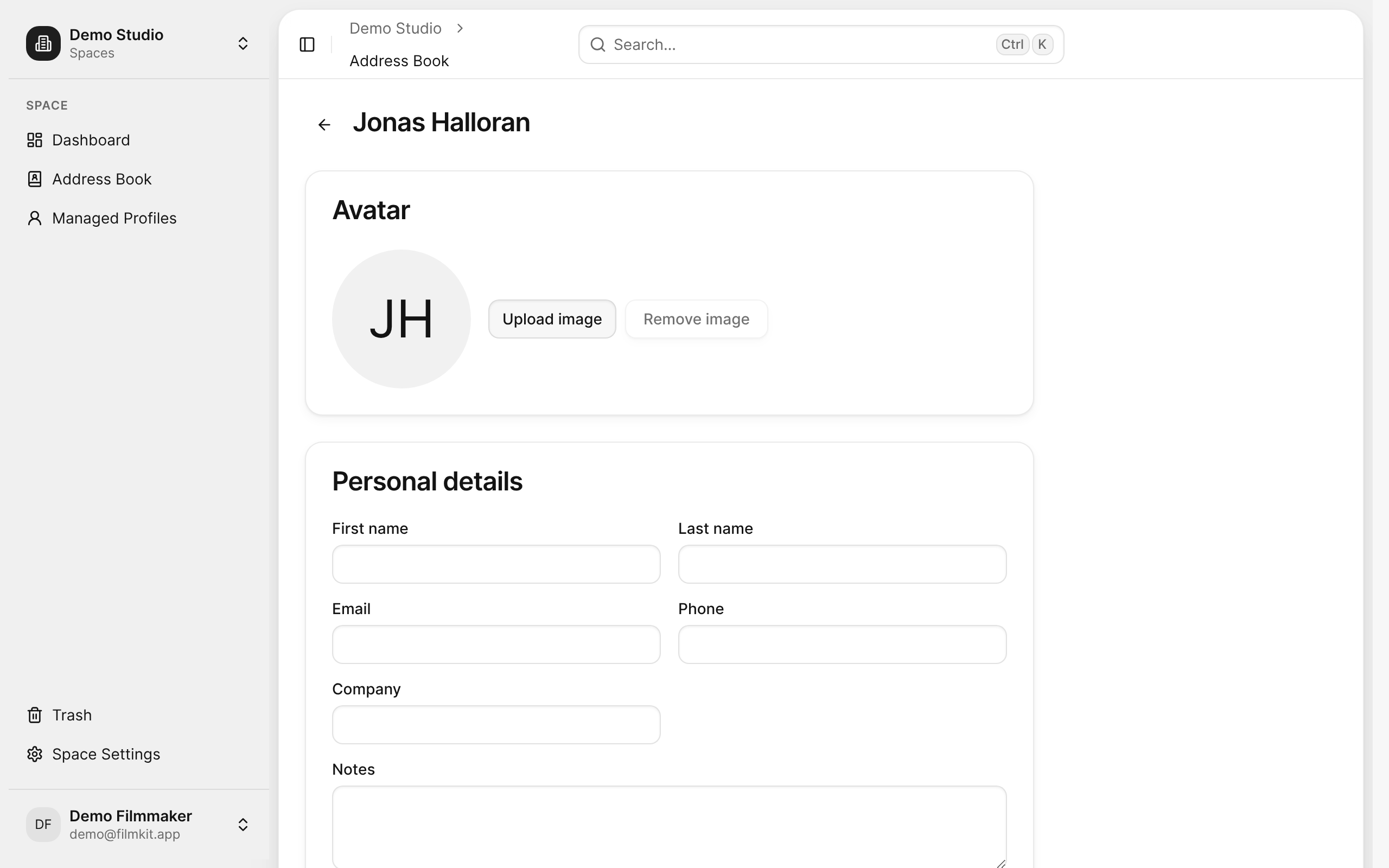Click the Remove image button
Image resolution: width=1389 pixels, height=868 pixels.
(x=696, y=318)
